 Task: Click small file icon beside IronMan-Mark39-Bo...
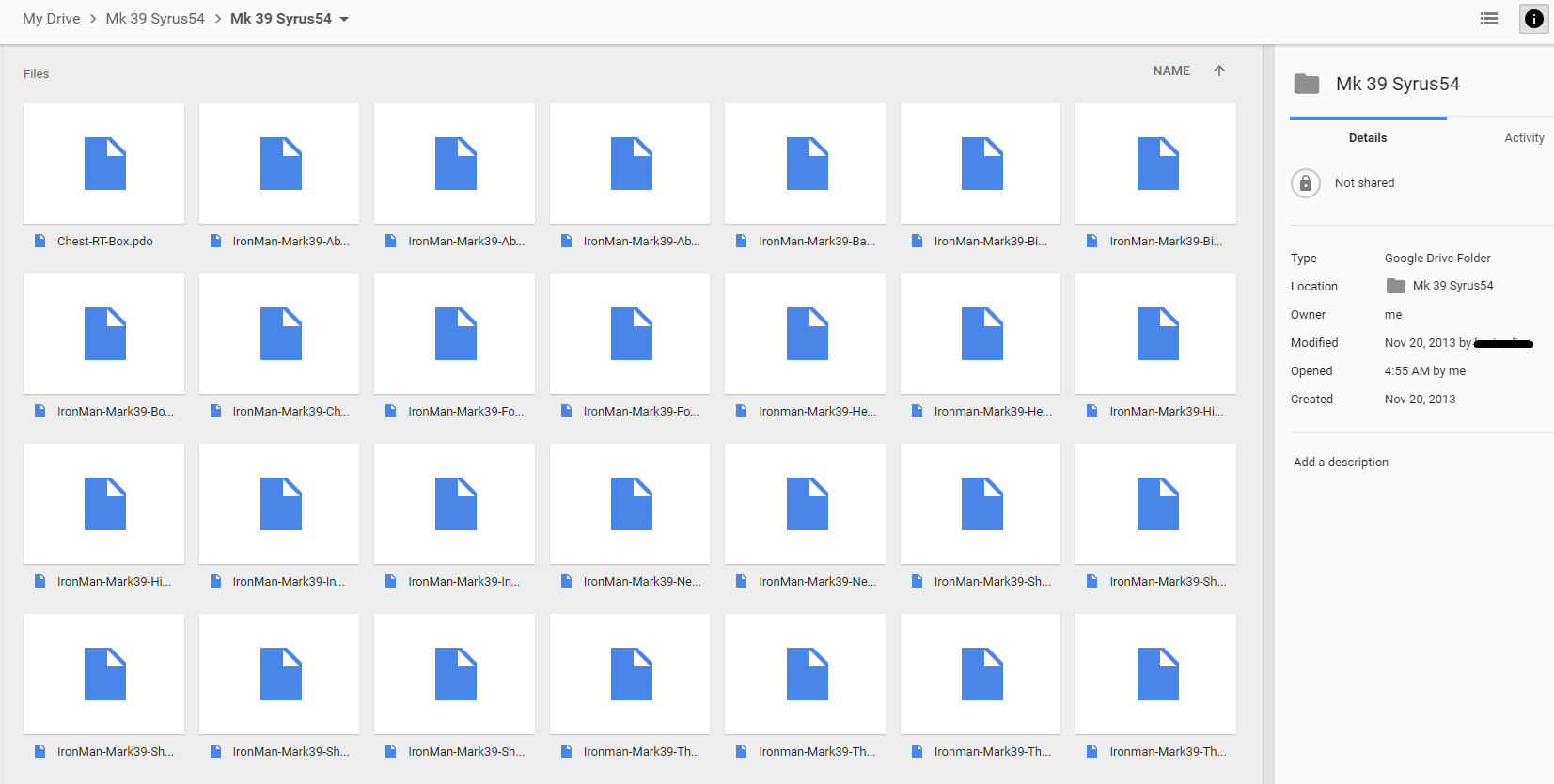tap(39, 412)
